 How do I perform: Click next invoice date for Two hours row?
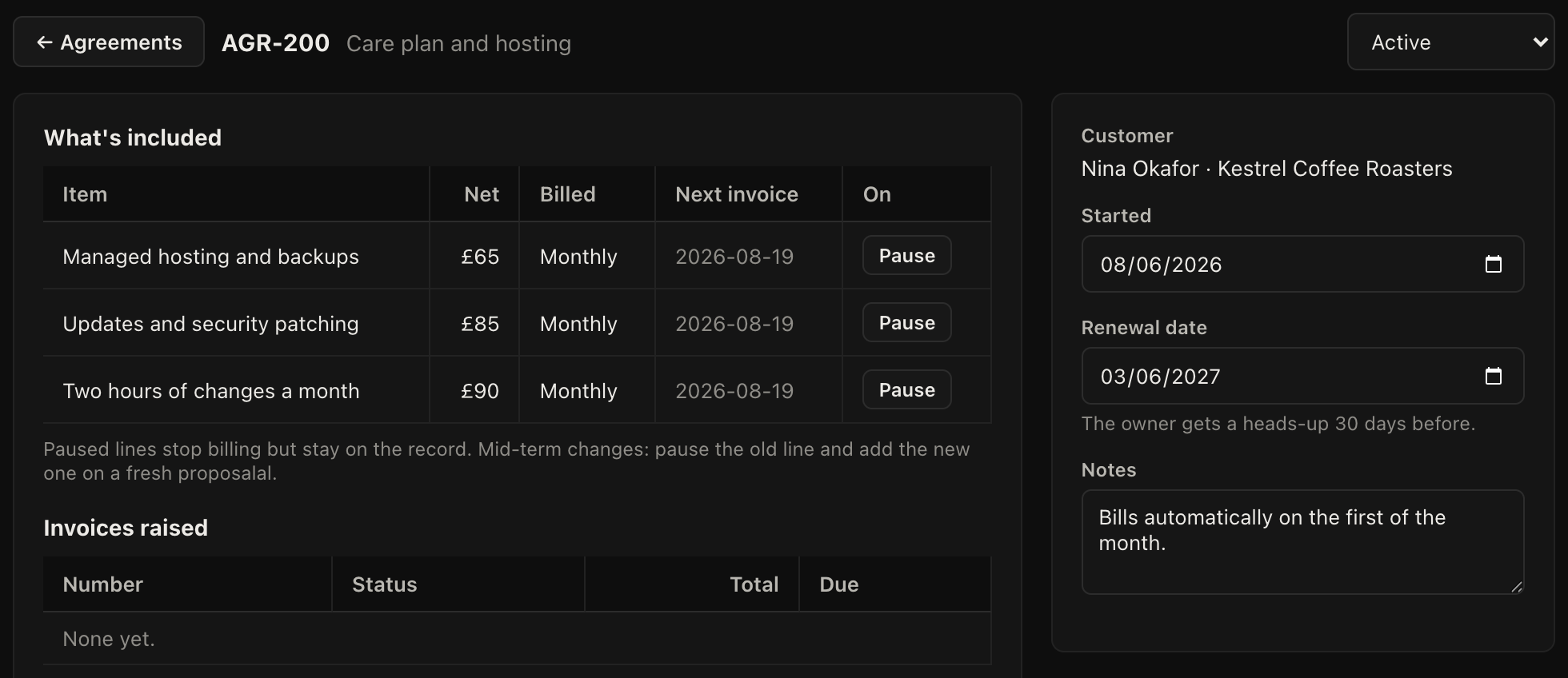[734, 391]
